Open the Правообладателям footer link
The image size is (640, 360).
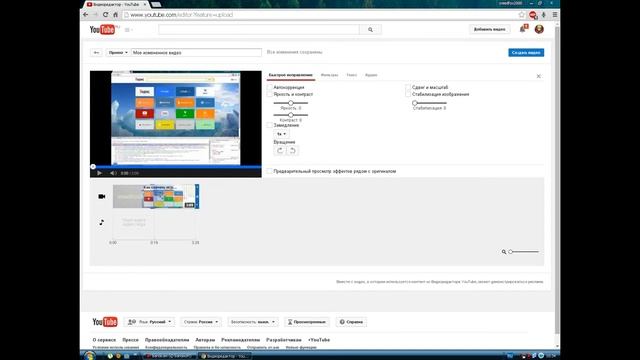click(167, 340)
